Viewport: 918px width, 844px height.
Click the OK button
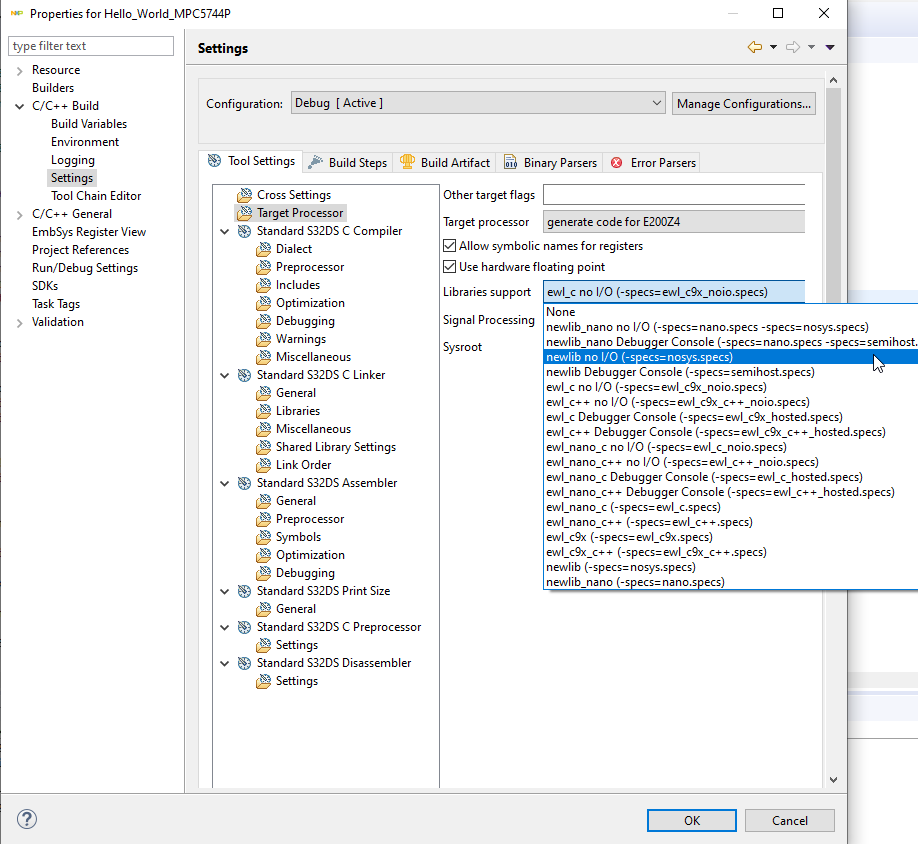coord(691,821)
